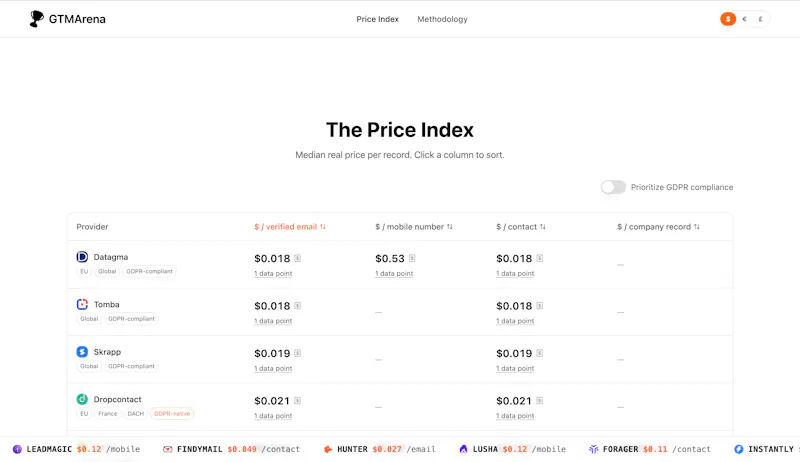Click Dropcontact's France tag

[108, 414]
